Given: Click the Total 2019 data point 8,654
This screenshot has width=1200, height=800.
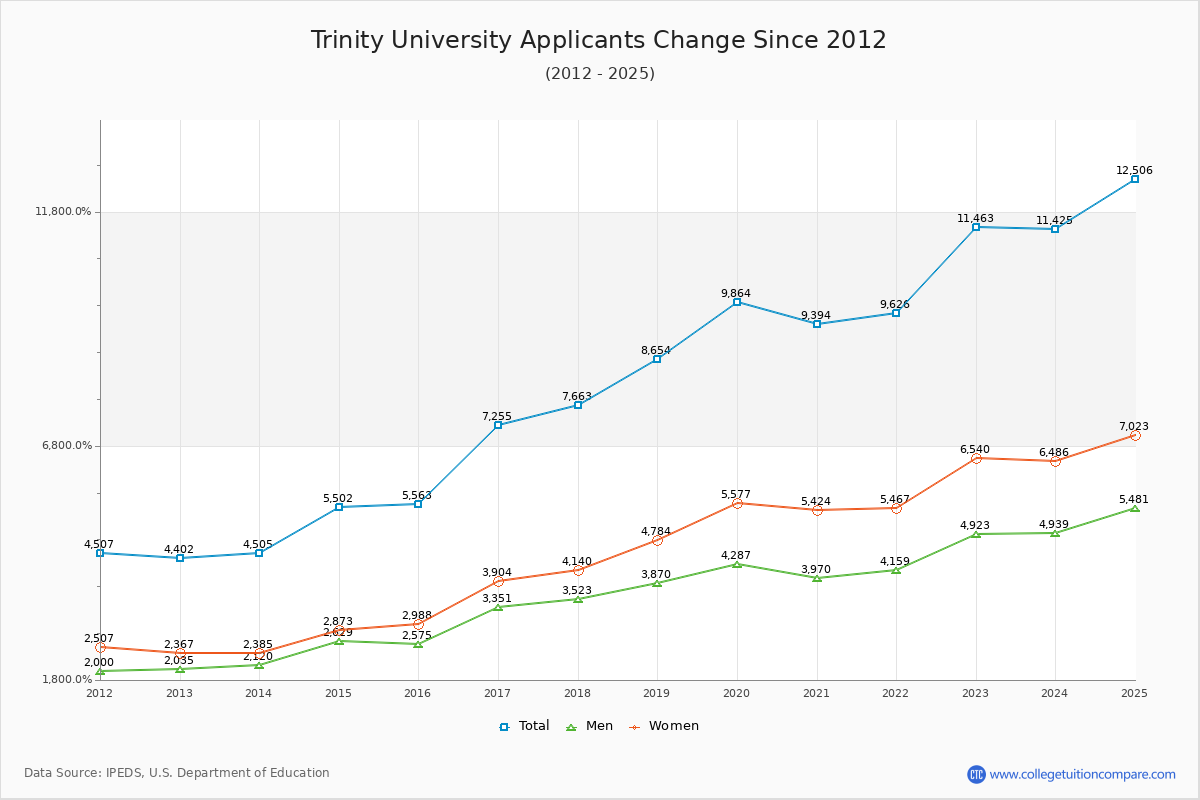Looking at the screenshot, I should coord(657,359).
